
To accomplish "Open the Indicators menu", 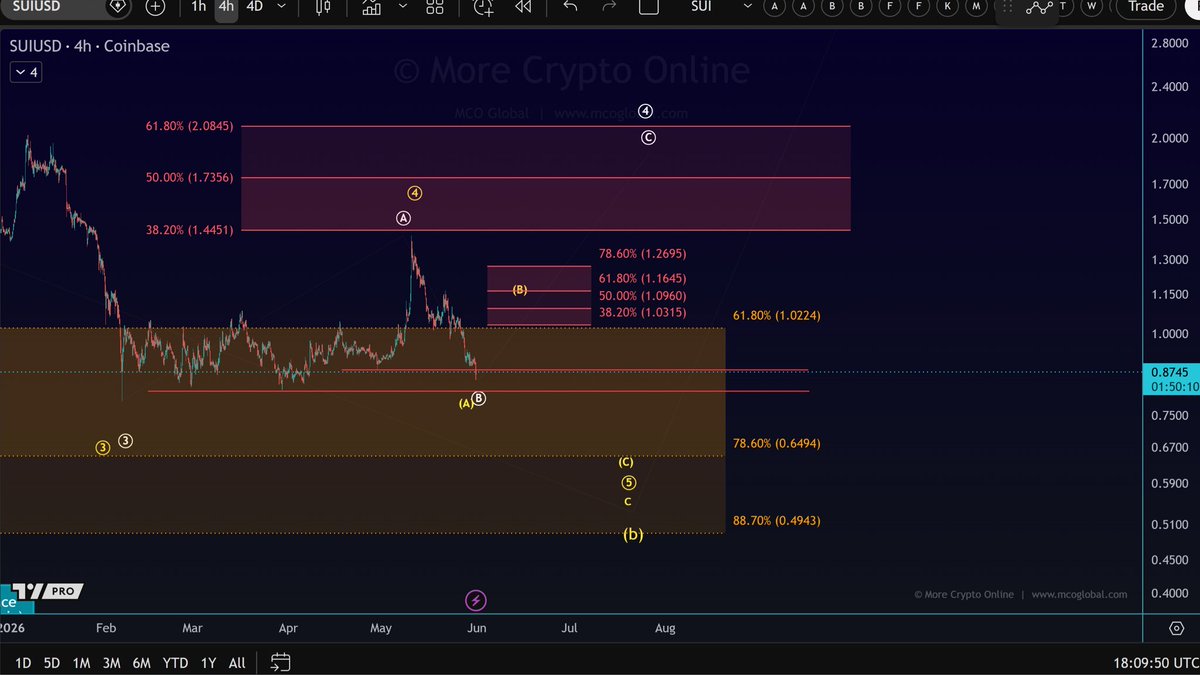I will (371, 7).
